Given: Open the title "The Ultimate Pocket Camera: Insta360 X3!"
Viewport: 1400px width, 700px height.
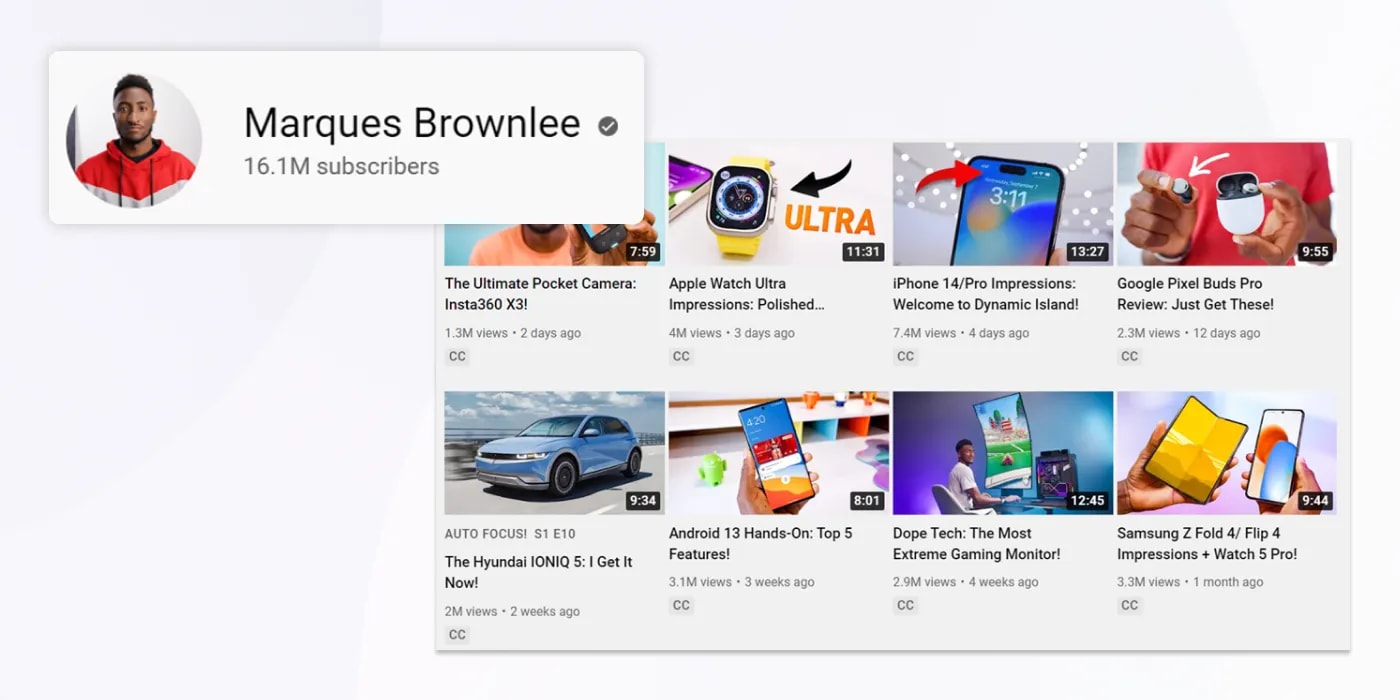Looking at the screenshot, I should (540, 294).
